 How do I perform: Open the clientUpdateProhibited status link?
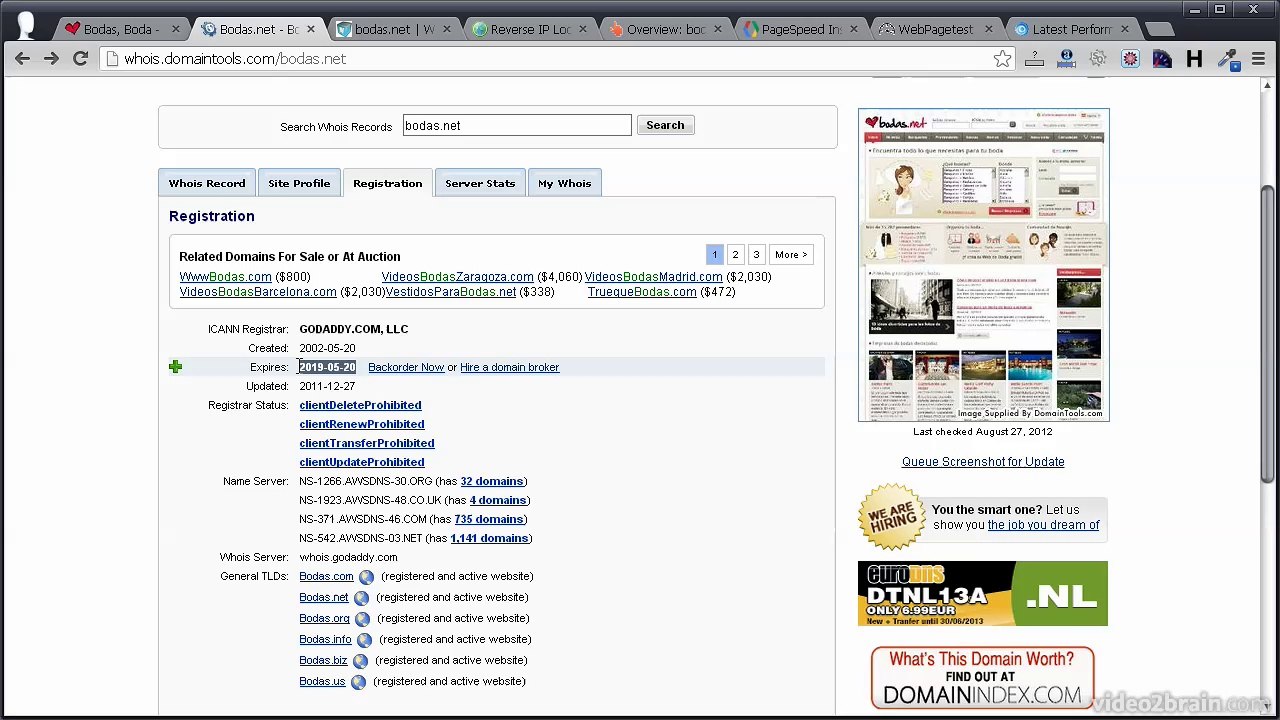coord(362,462)
